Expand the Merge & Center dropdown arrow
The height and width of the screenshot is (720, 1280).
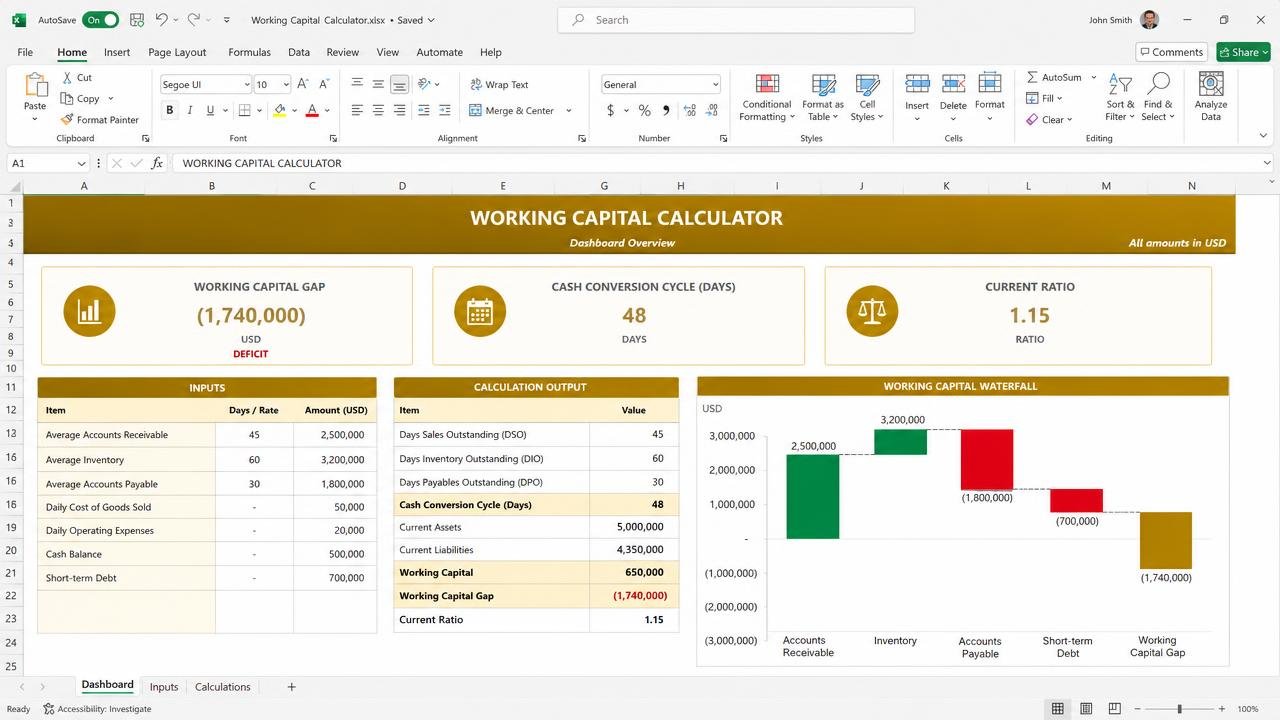pyautogui.click(x=569, y=111)
